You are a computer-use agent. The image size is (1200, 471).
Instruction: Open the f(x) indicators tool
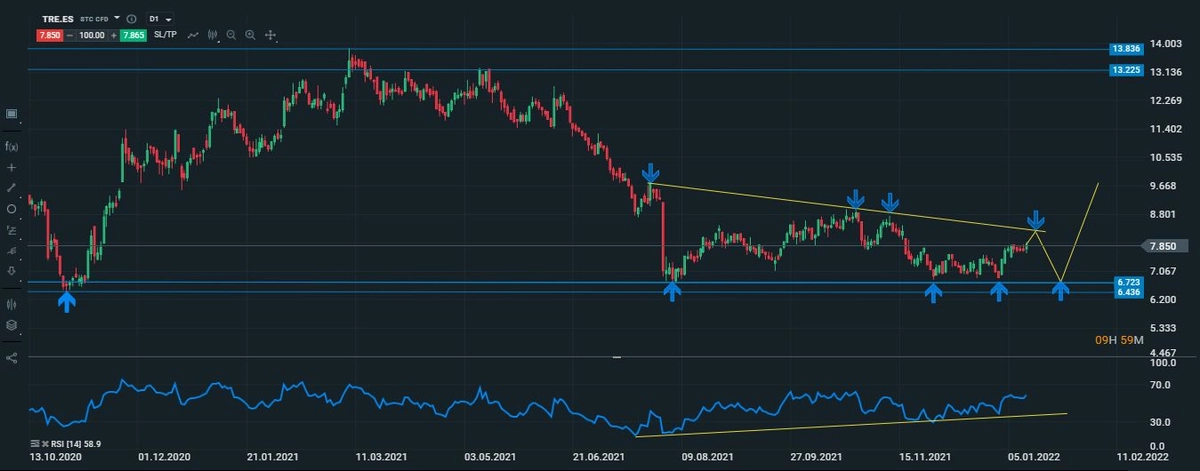click(12, 146)
